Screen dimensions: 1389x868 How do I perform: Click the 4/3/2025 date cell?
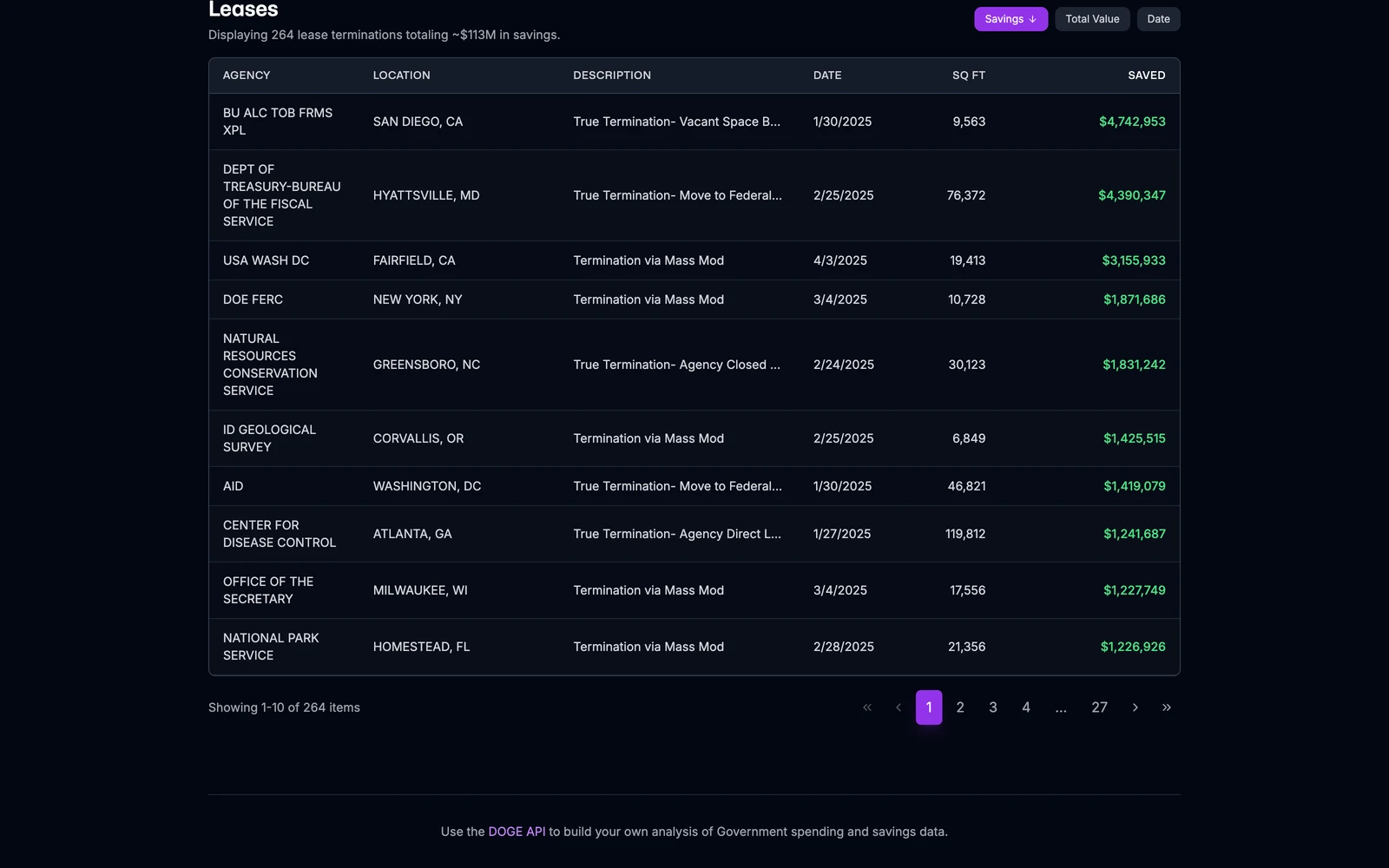tap(840, 260)
